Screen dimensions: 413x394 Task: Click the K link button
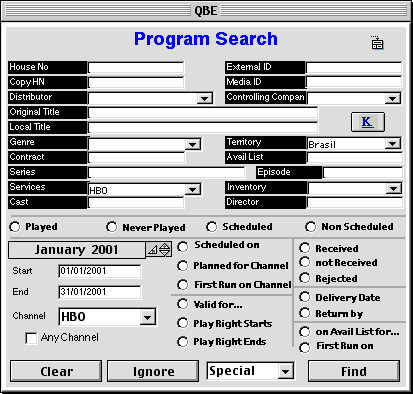tap(368, 122)
